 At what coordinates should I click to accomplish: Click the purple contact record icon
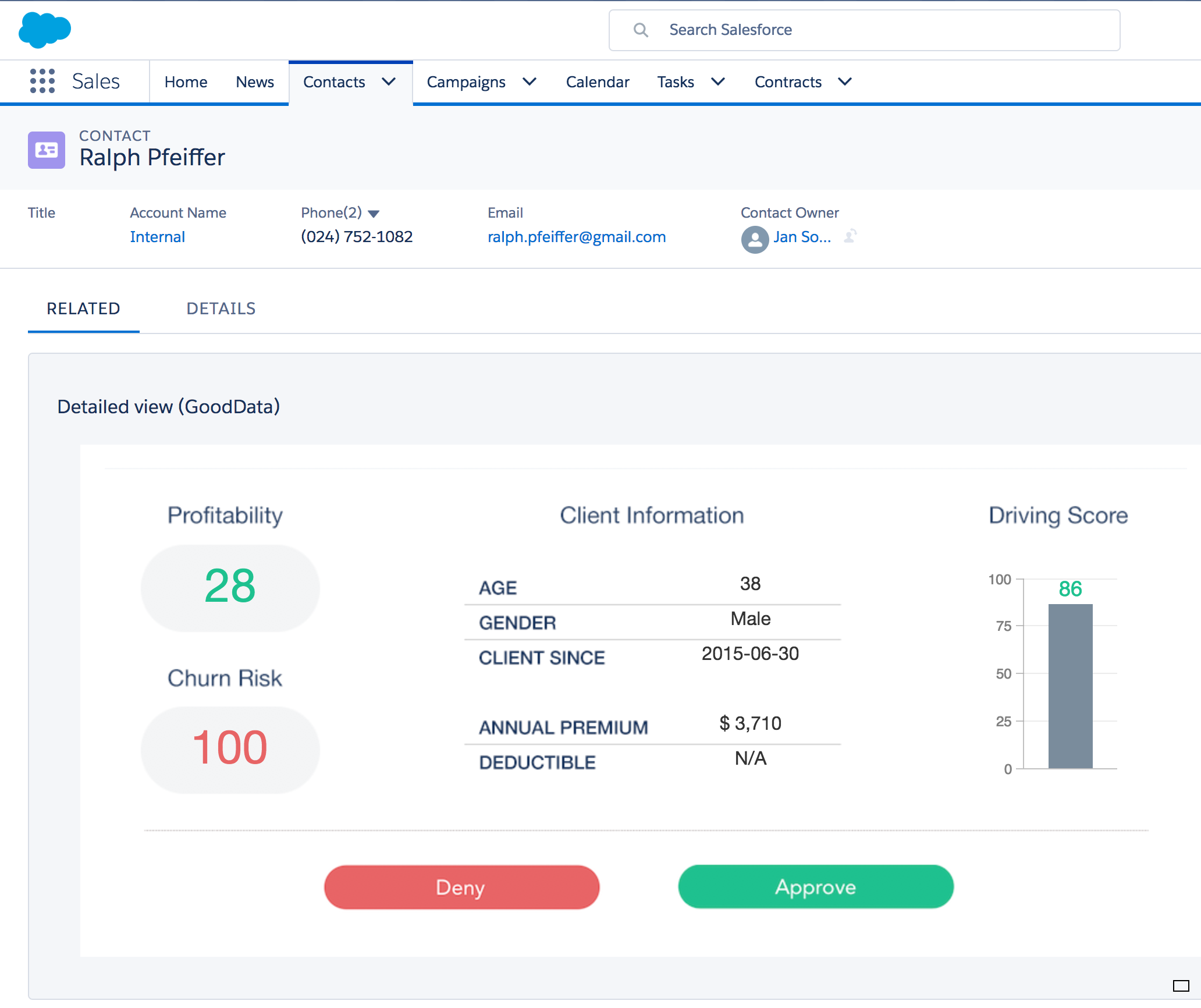coord(47,150)
